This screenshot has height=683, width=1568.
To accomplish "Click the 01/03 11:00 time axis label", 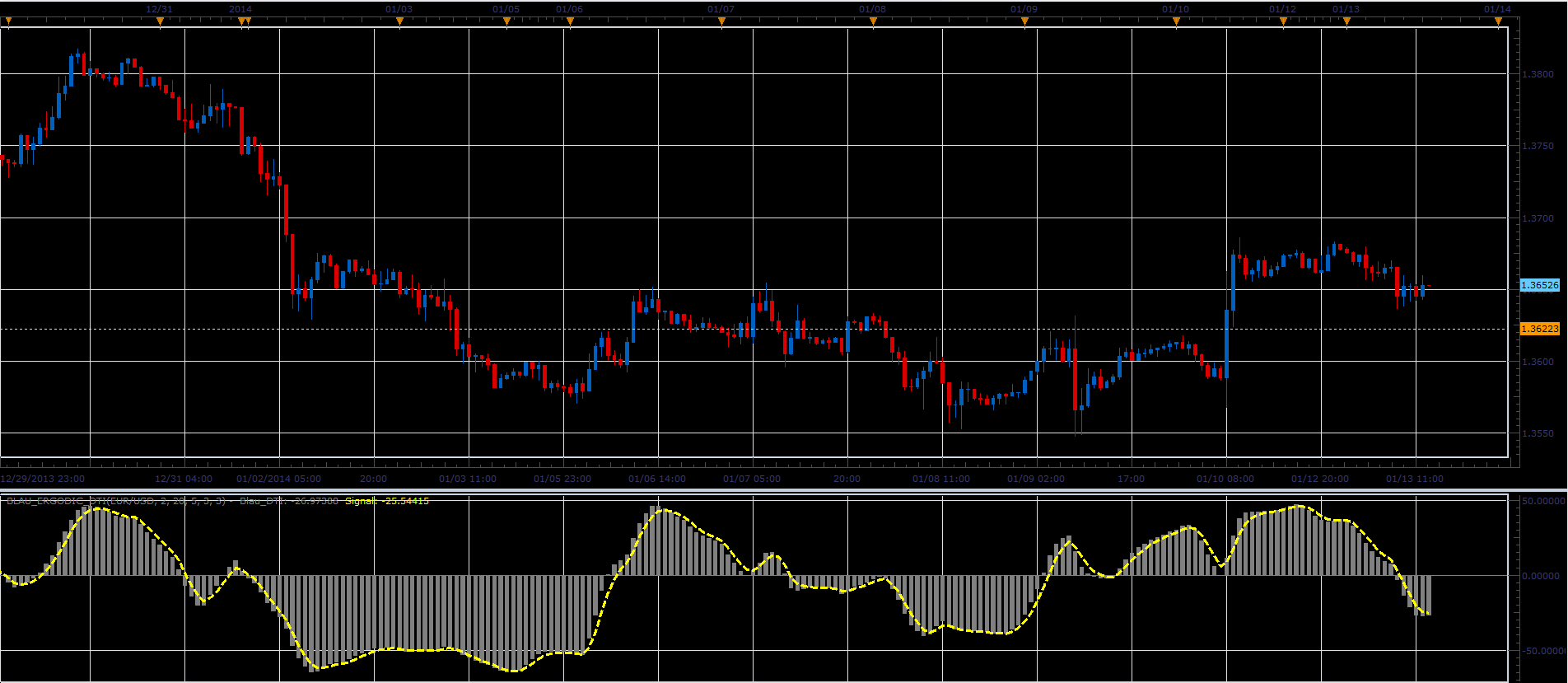I will [468, 479].
